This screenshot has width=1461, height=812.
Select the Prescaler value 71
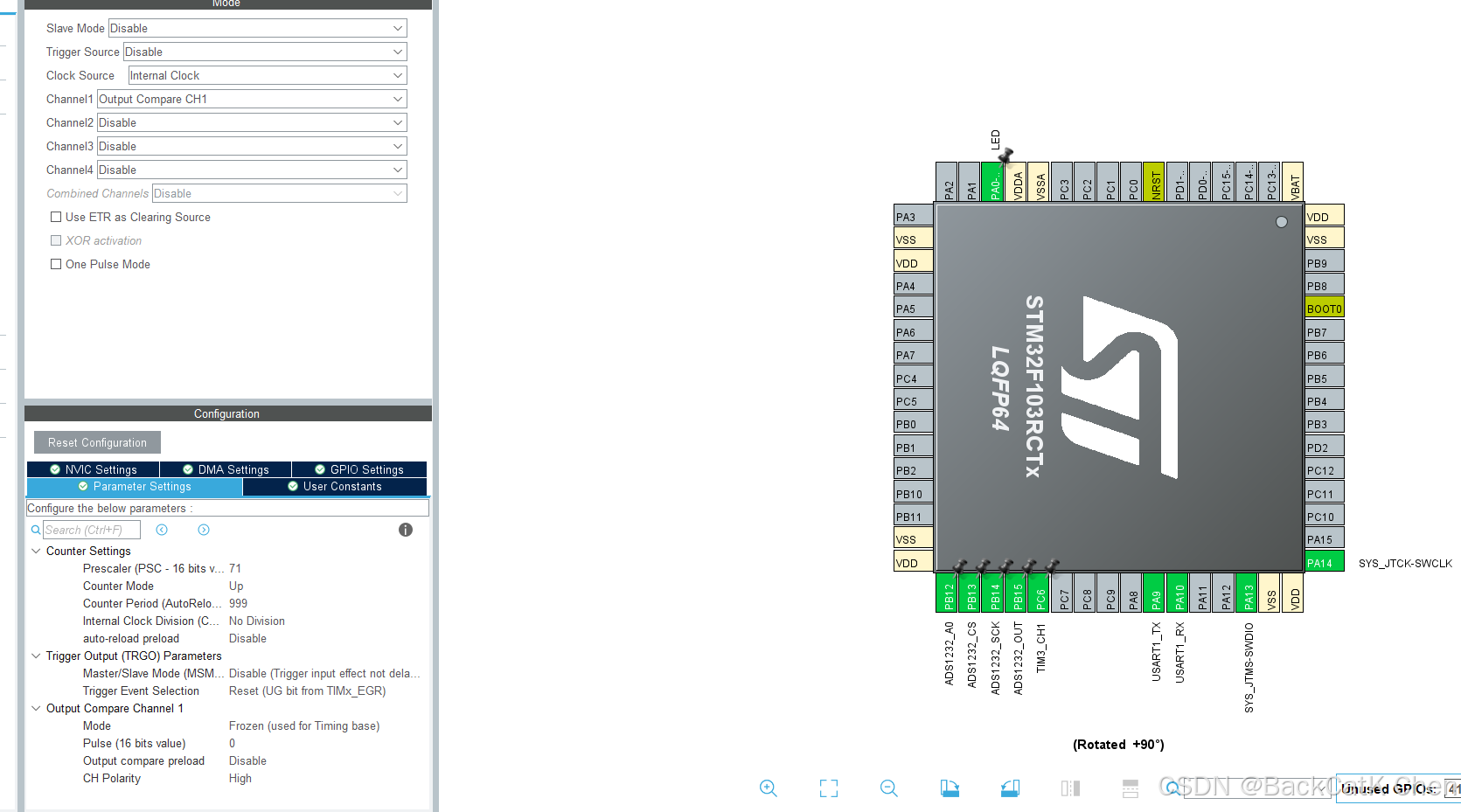coord(235,568)
